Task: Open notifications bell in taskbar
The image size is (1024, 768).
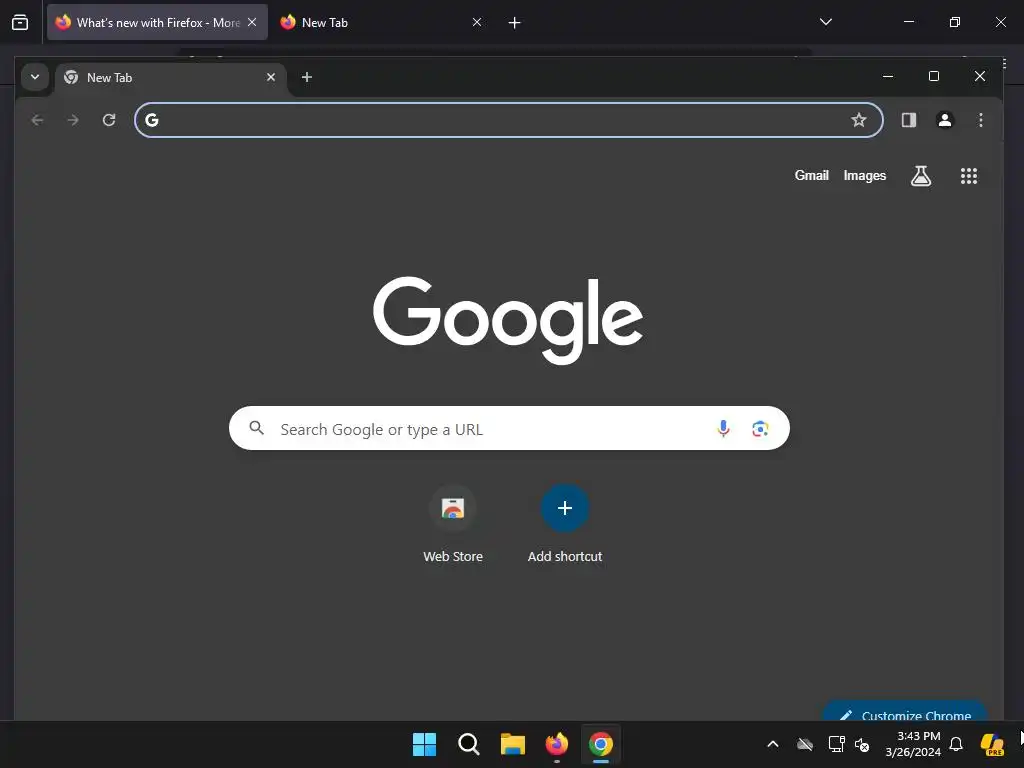Action: tap(956, 744)
